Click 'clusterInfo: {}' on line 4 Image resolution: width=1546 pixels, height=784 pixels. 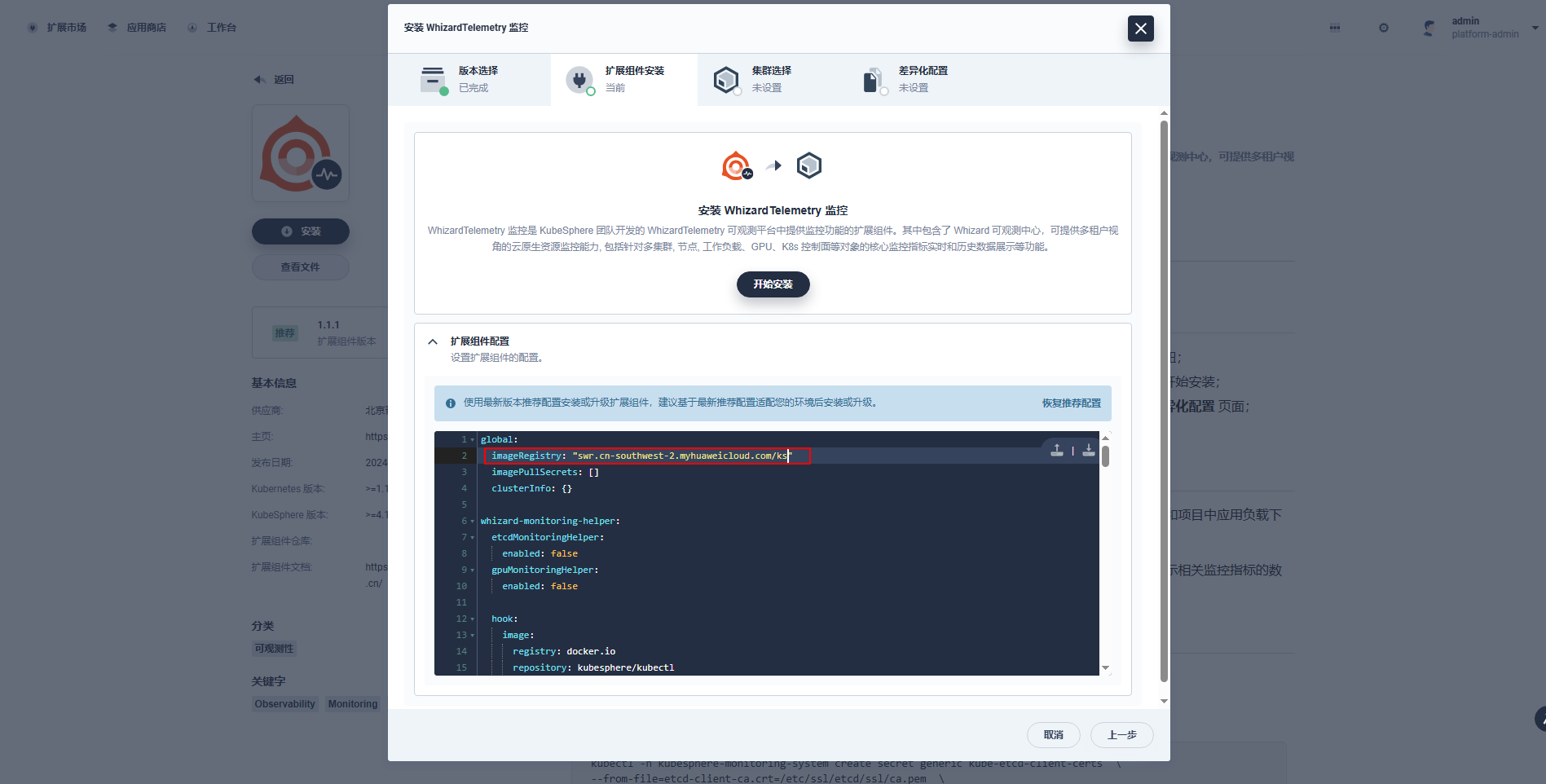pos(531,489)
